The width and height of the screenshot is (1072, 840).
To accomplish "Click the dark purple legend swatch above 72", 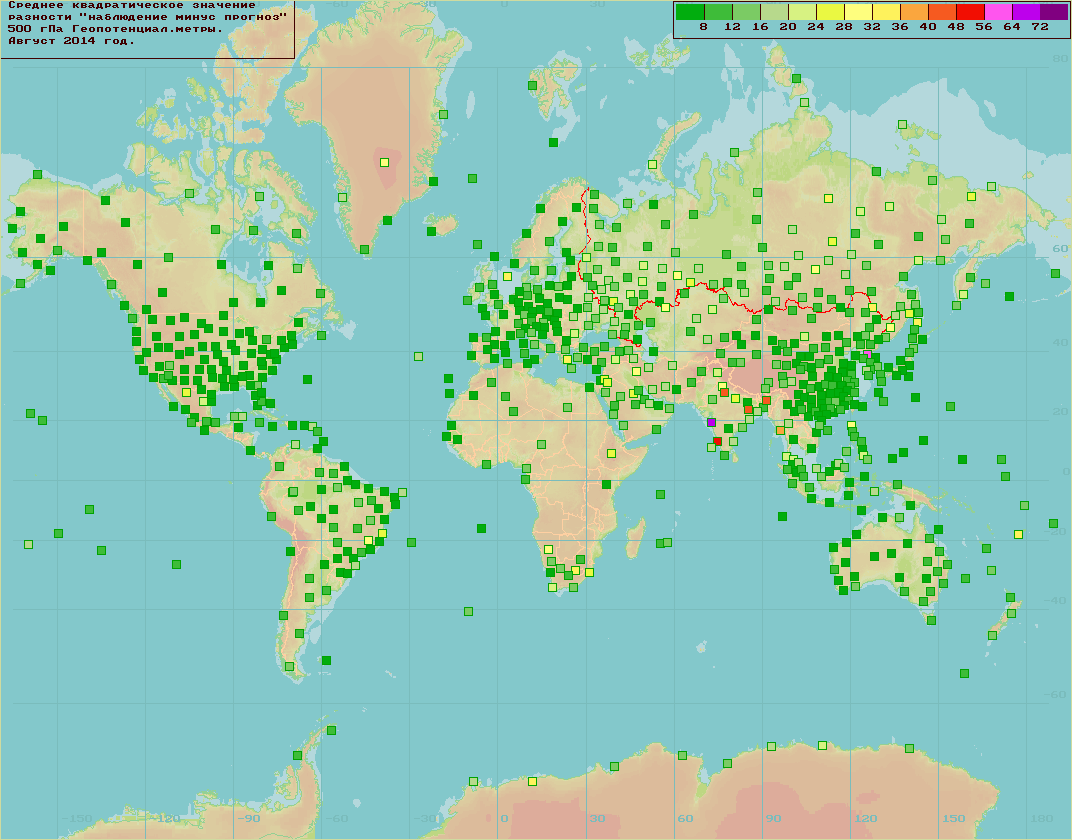I will coord(1054,11).
